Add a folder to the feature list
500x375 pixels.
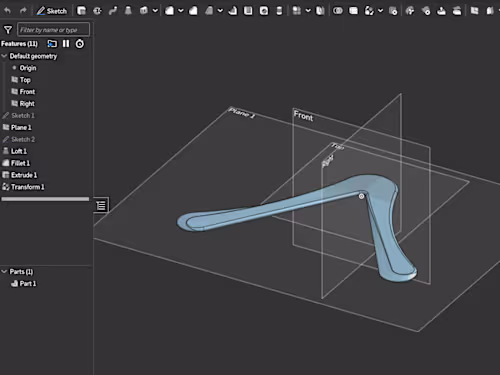[x=52, y=44]
